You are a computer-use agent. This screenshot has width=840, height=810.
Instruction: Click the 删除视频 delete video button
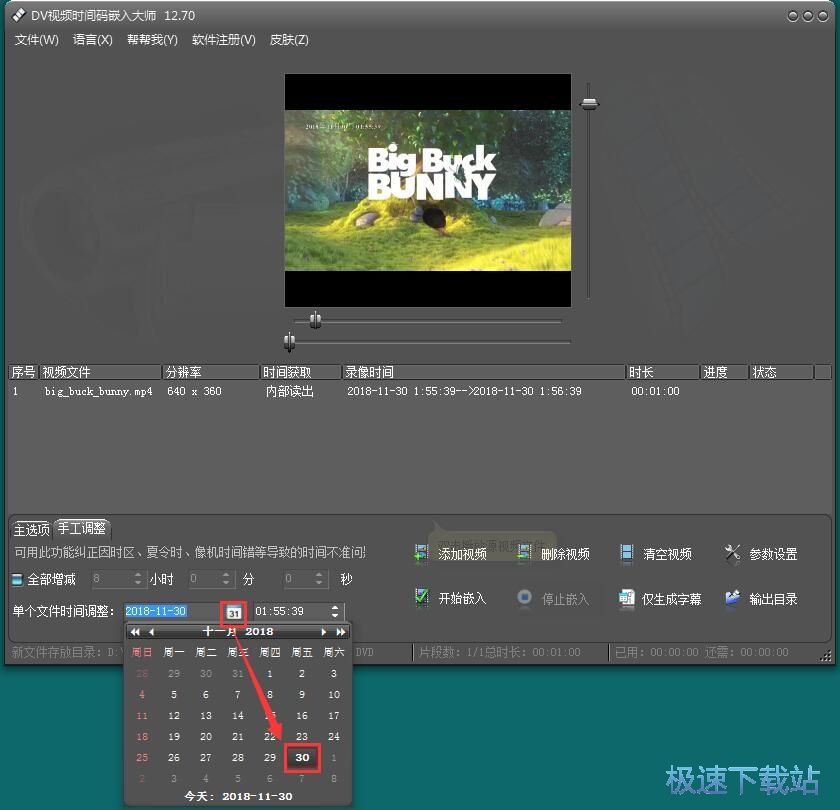pyautogui.click(x=553, y=553)
